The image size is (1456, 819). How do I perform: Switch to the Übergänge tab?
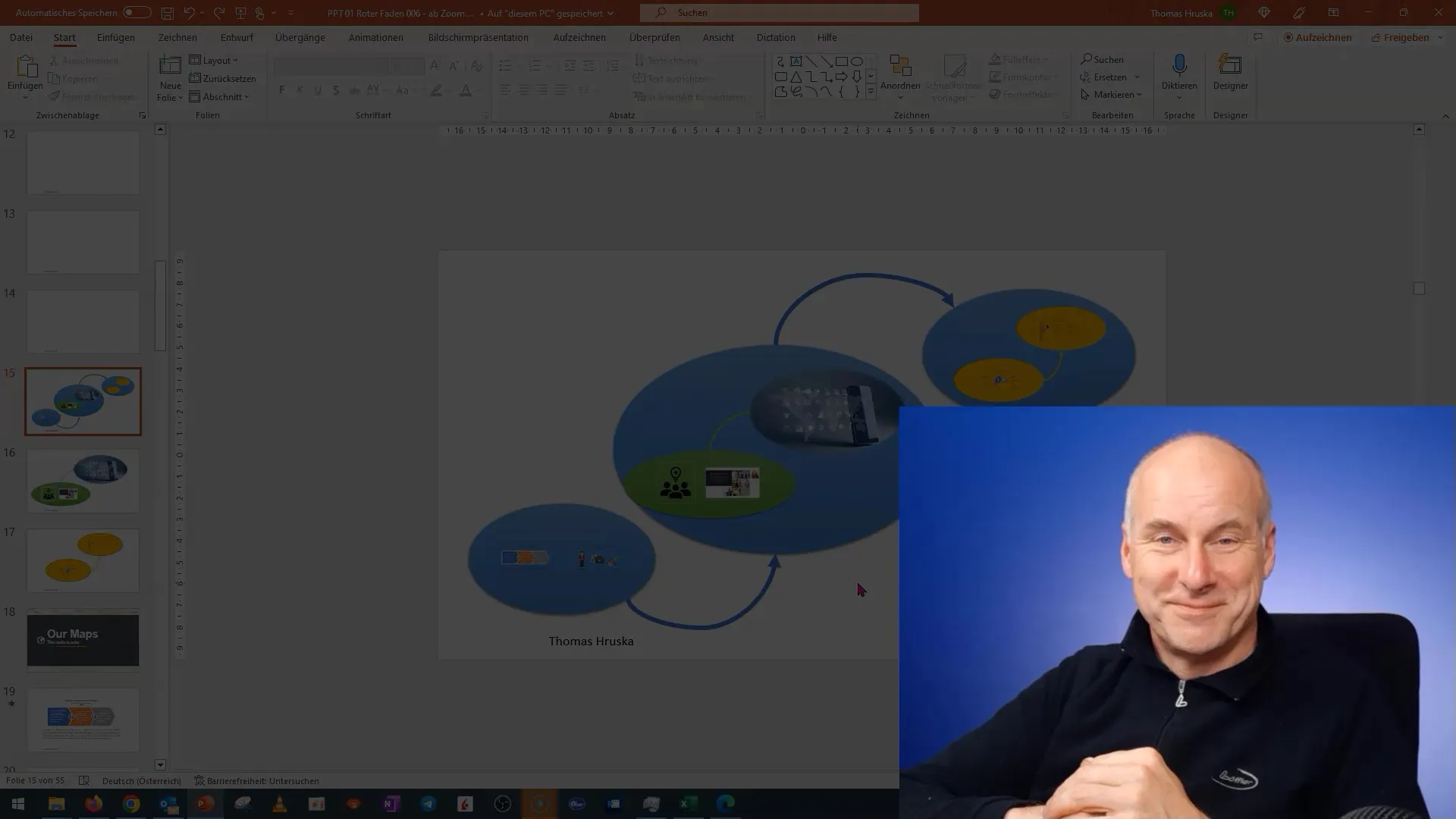click(x=300, y=37)
